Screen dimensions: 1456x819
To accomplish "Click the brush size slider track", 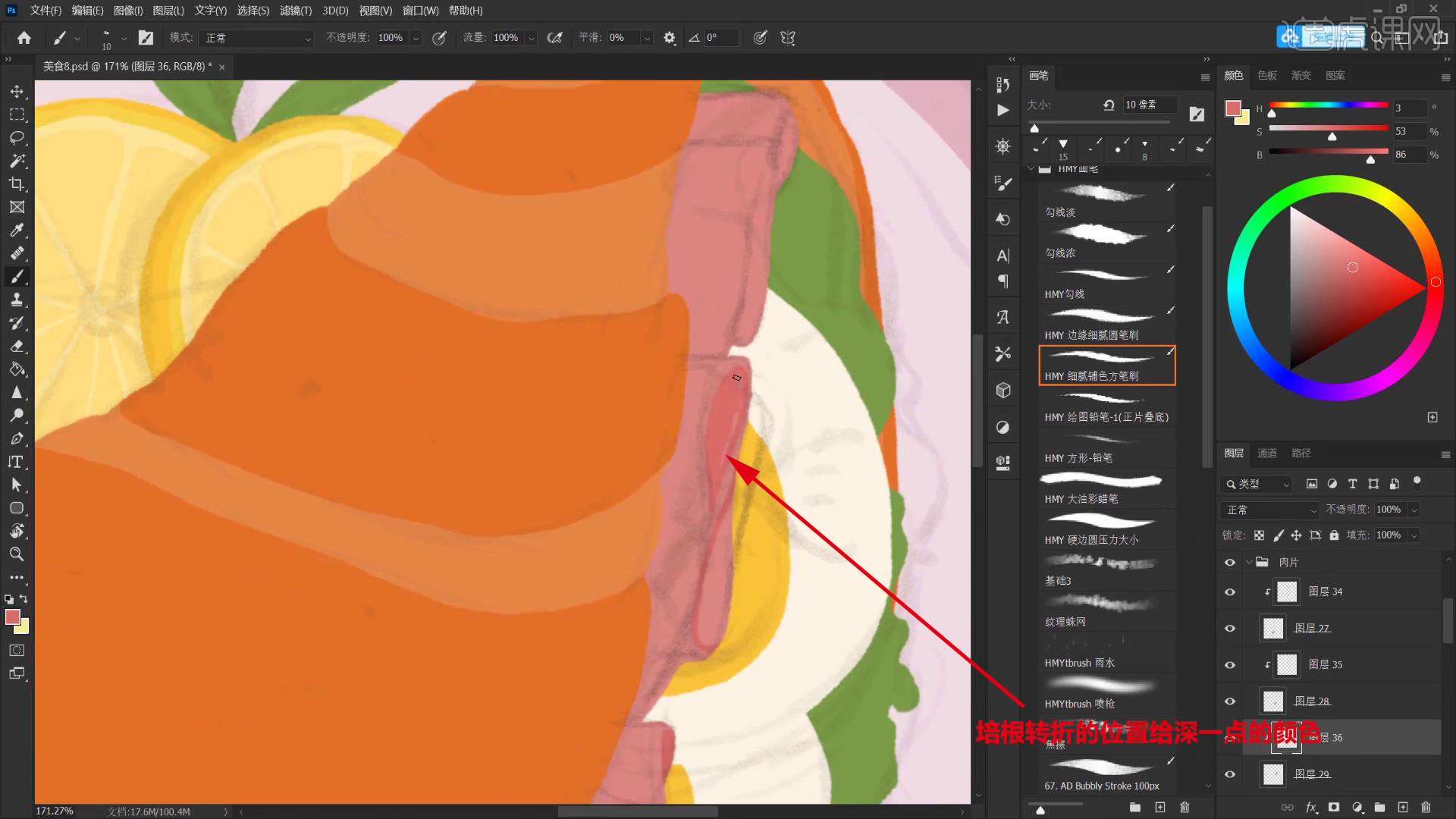I will pos(1098,121).
